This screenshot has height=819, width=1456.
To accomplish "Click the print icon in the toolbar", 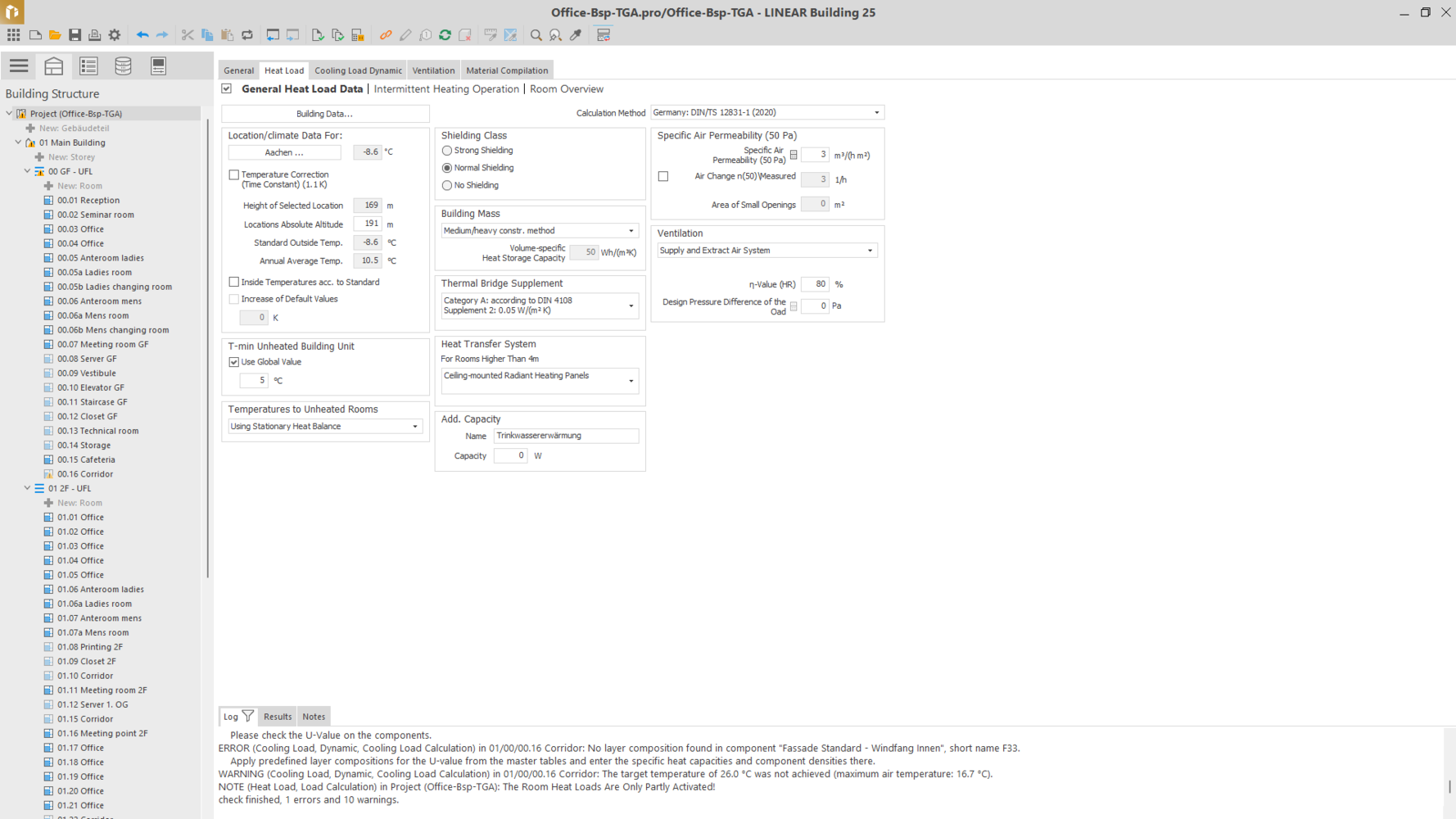I will coord(94,35).
